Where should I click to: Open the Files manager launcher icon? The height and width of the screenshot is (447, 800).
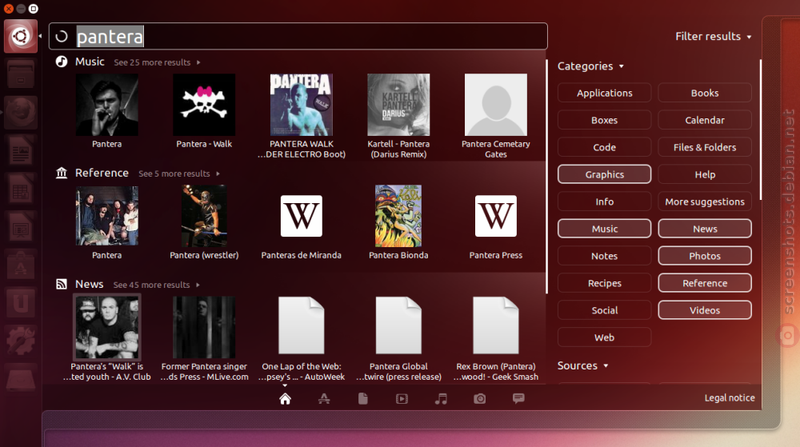click(20, 74)
